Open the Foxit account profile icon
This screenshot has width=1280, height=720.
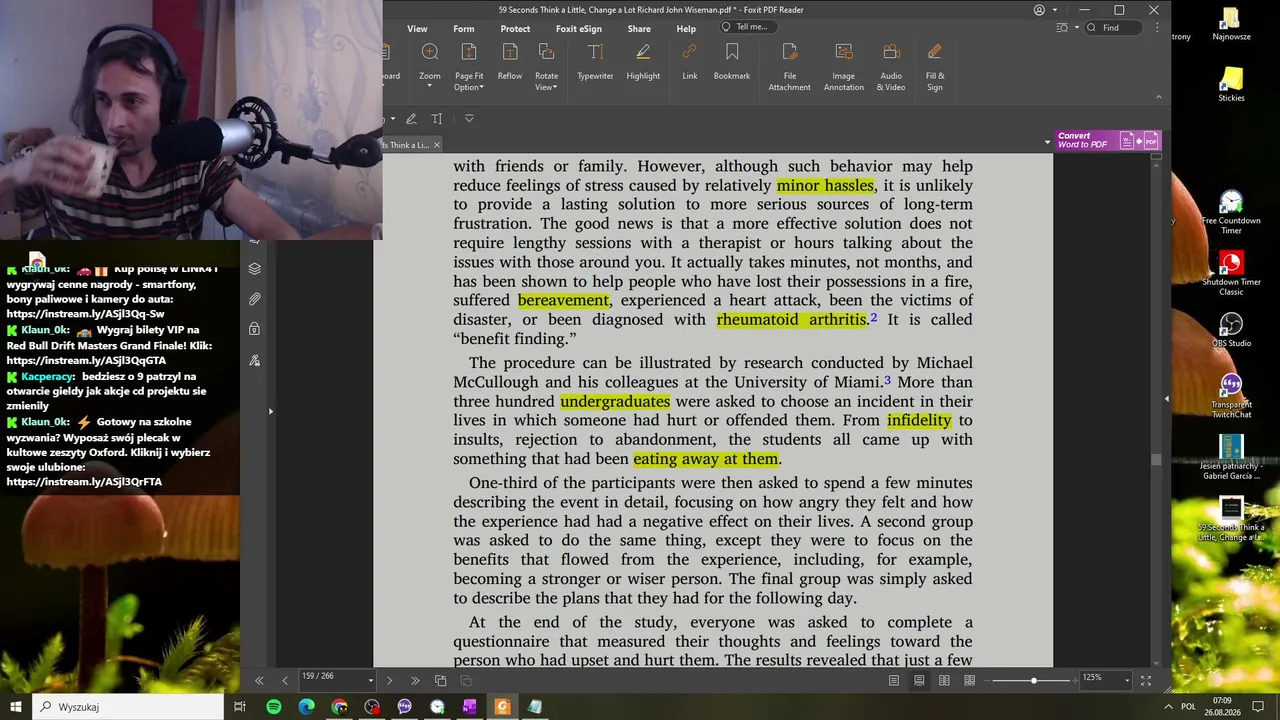point(1039,10)
